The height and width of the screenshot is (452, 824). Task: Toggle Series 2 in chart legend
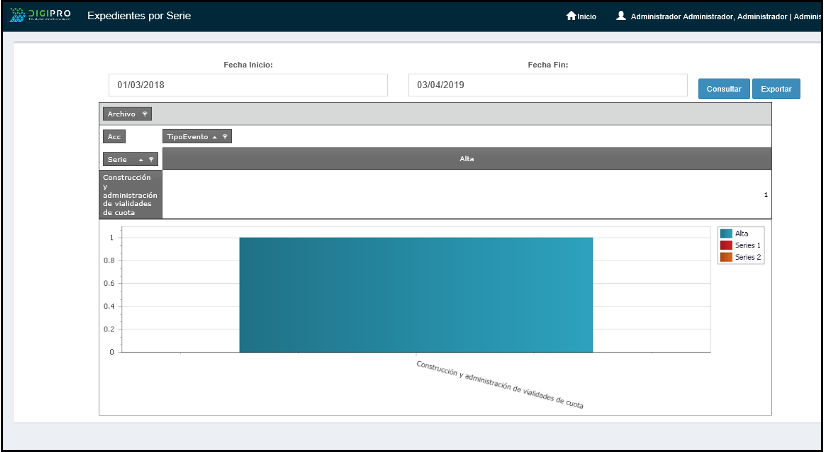point(741,257)
